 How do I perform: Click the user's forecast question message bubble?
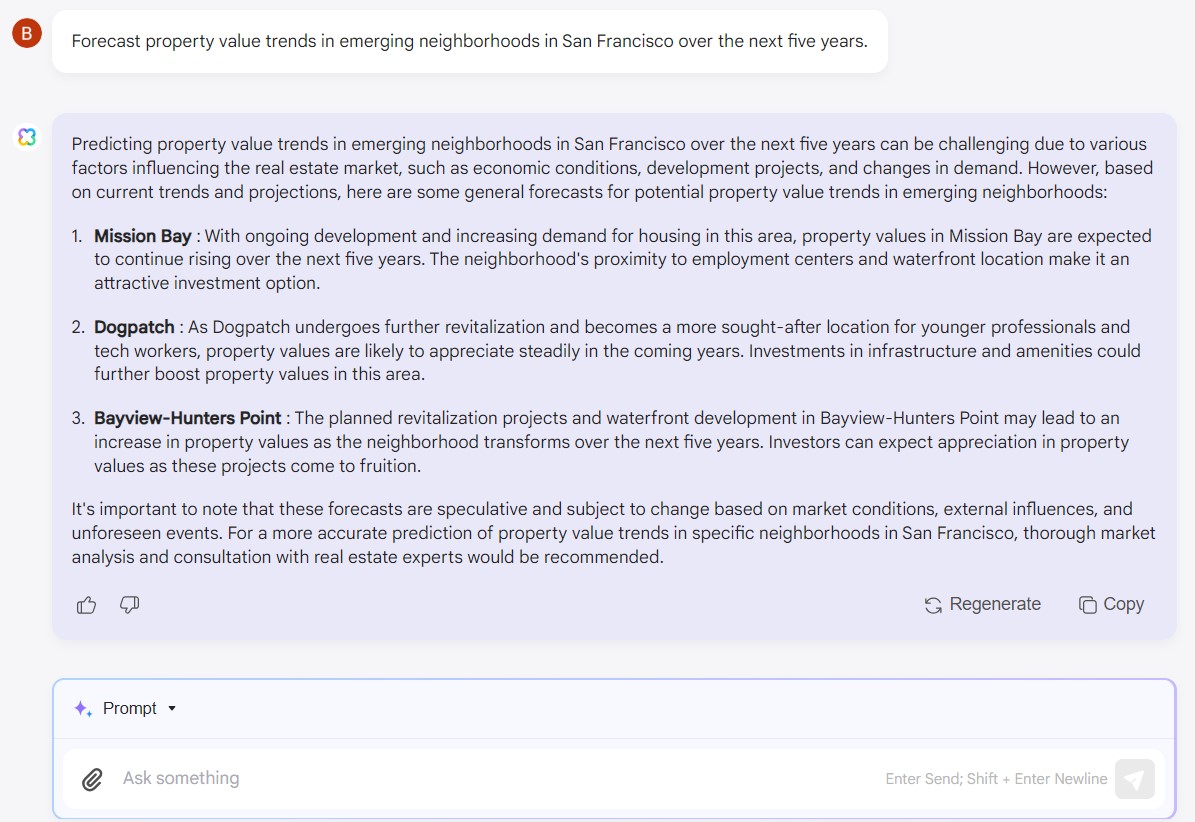coord(469,41)
